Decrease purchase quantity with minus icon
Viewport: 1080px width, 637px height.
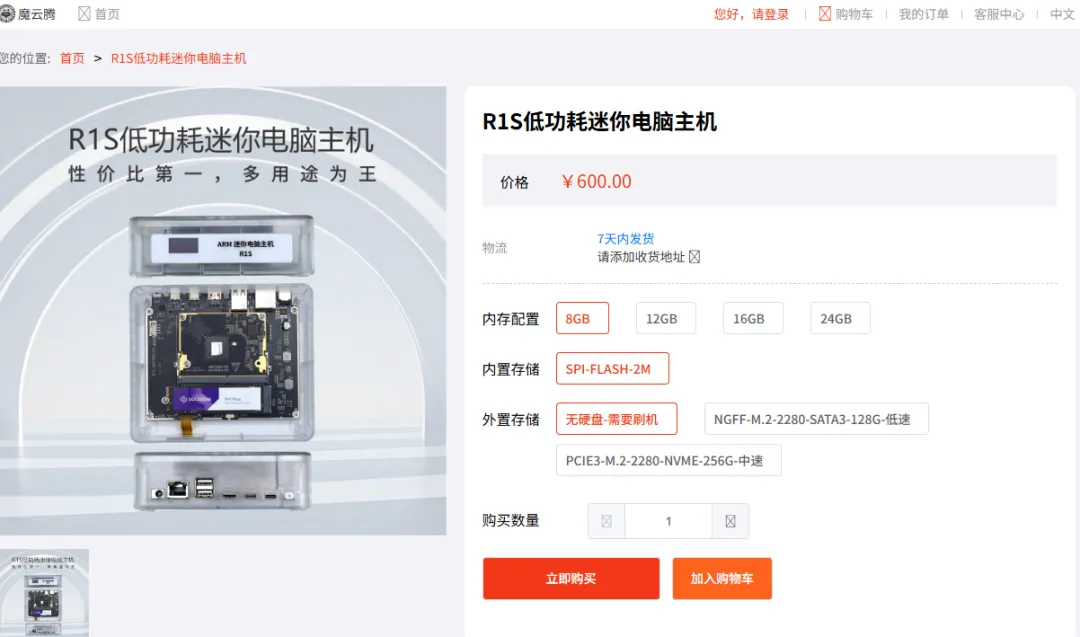[606, 521]
